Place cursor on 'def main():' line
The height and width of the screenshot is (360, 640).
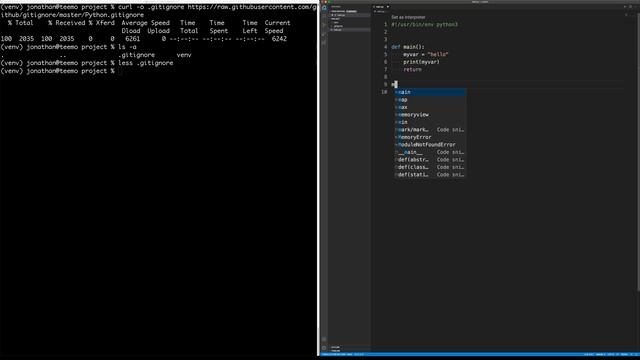click(408, 47)
